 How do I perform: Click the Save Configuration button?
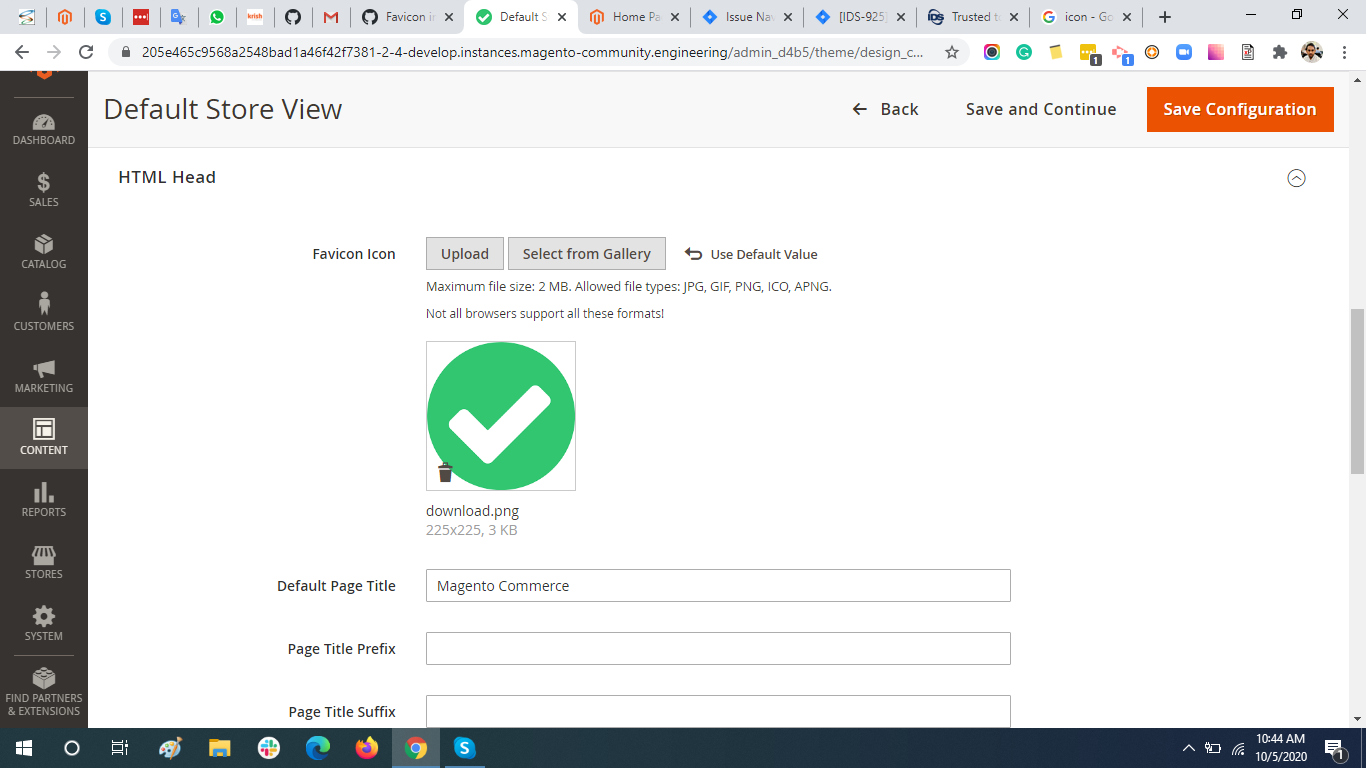point(1239,109)
